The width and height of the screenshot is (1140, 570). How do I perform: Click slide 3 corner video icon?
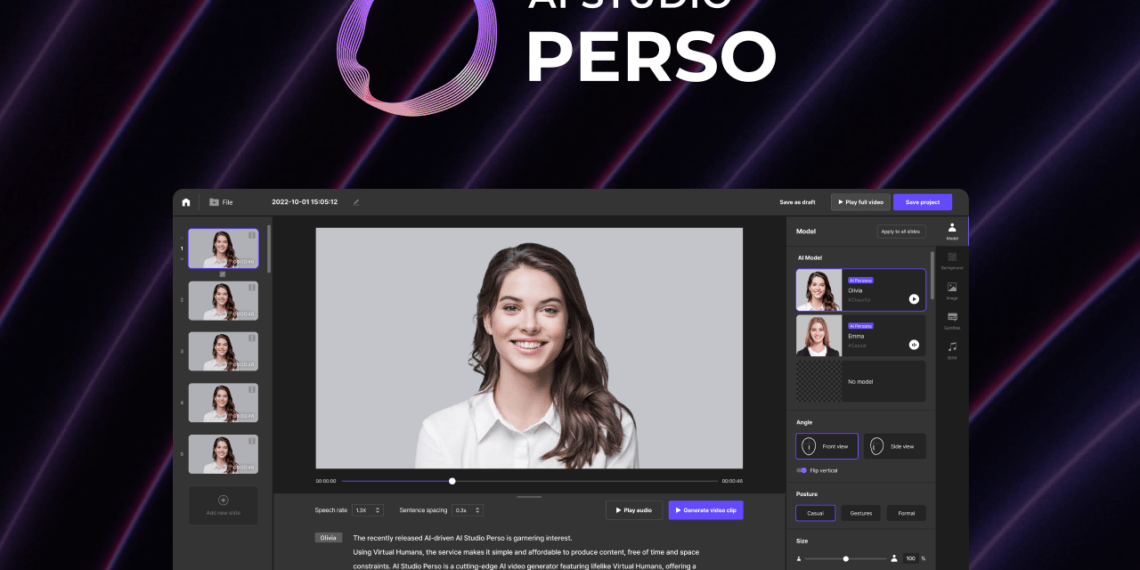252,338
